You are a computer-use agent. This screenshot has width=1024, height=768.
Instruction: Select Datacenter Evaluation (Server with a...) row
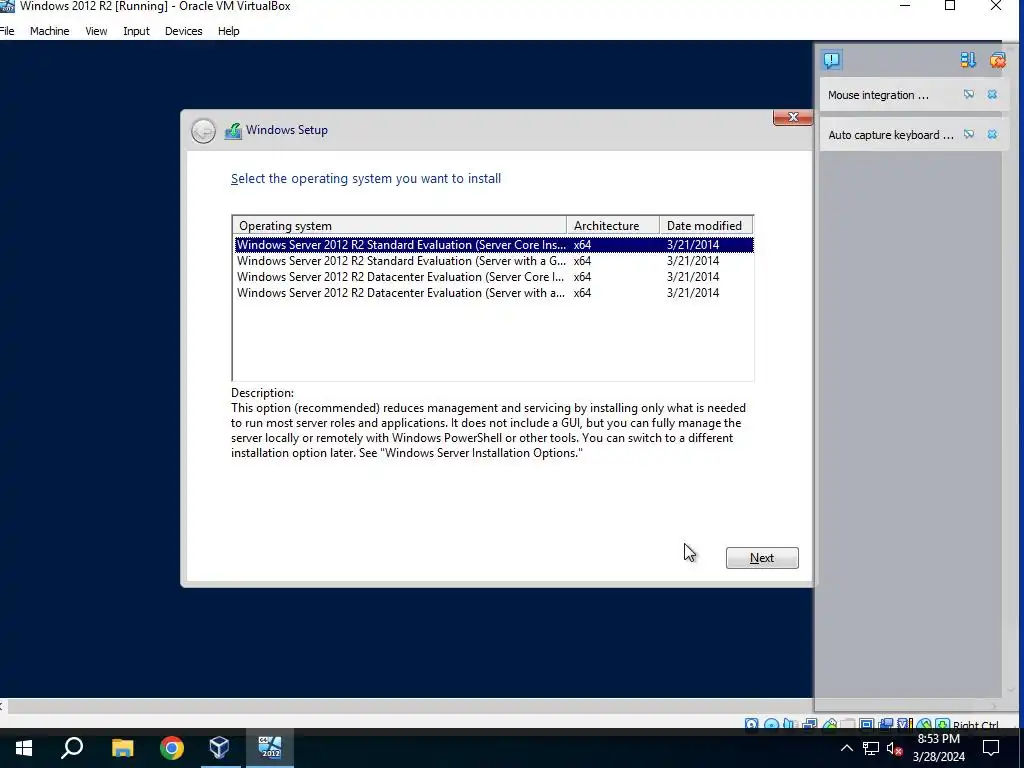coord(494,293)
